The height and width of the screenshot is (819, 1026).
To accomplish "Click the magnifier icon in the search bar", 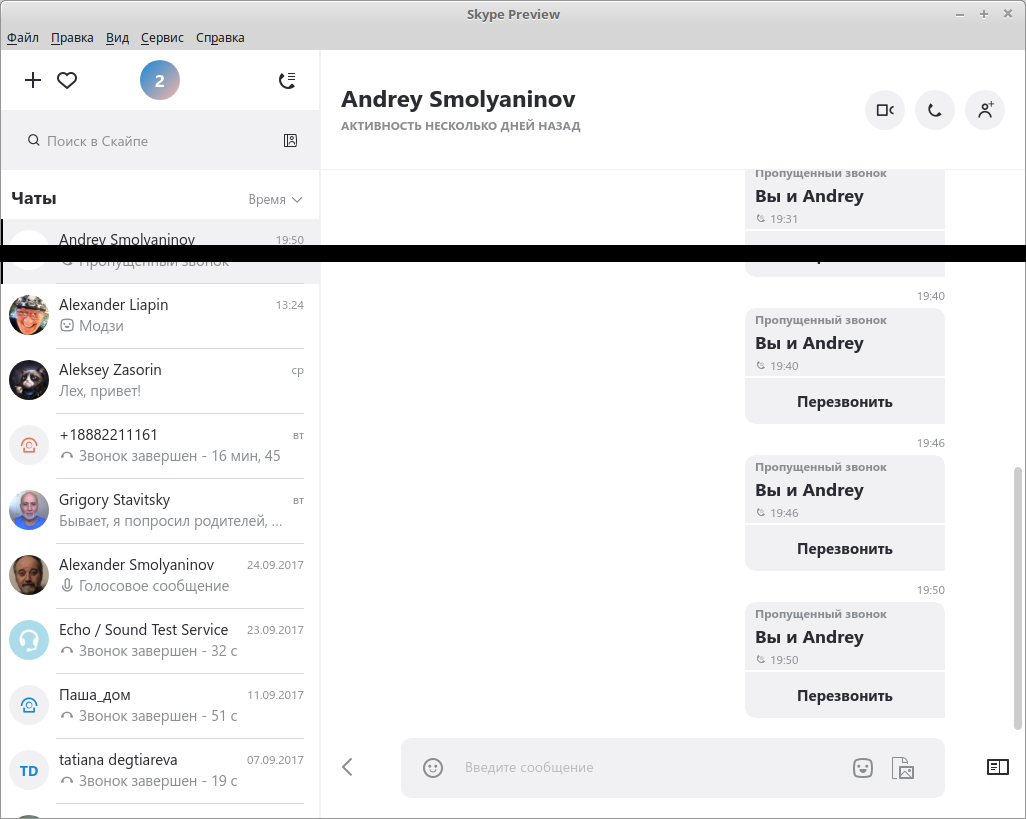I will [x=33, y=140].
